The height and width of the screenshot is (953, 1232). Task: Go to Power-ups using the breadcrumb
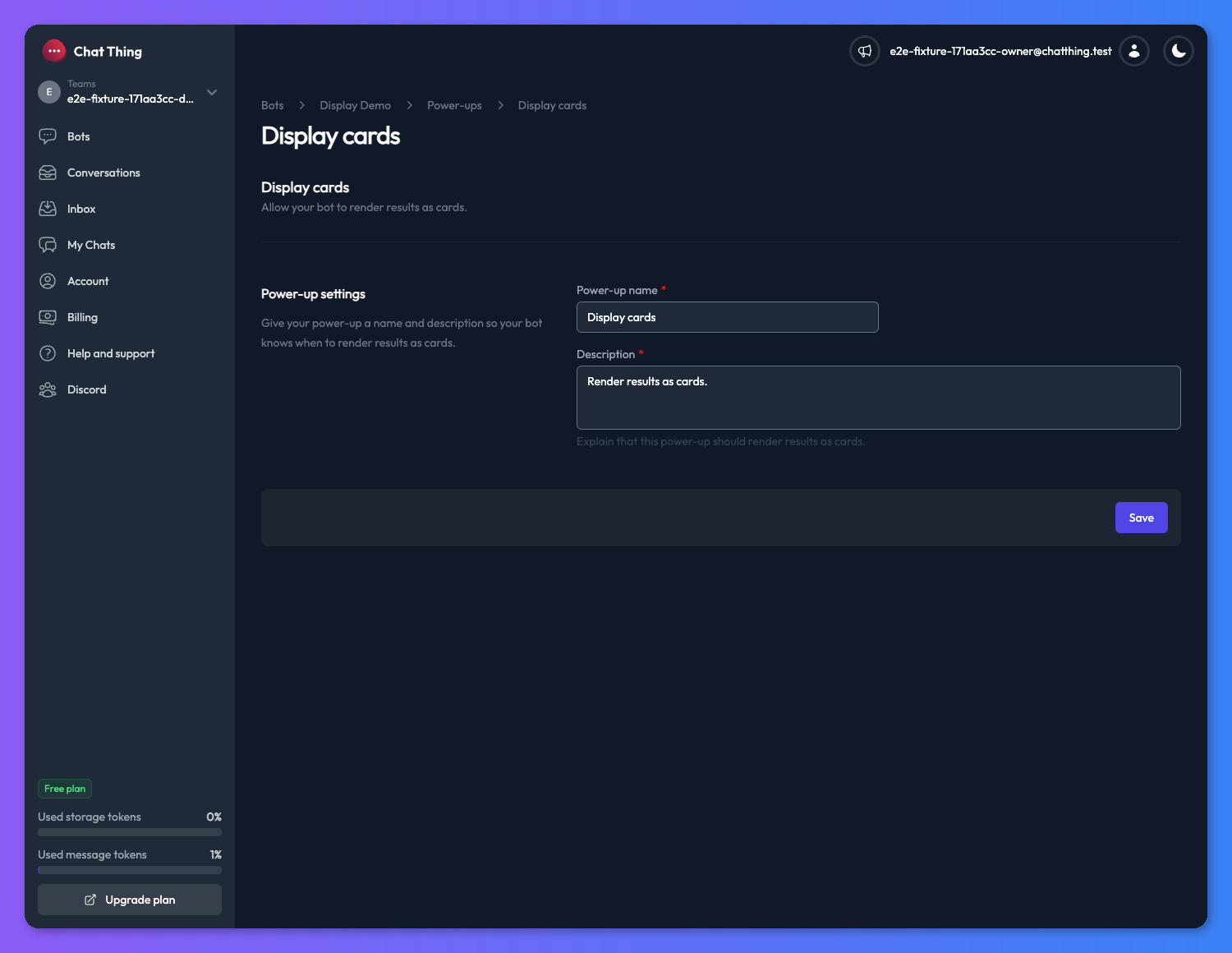(454, 105)
